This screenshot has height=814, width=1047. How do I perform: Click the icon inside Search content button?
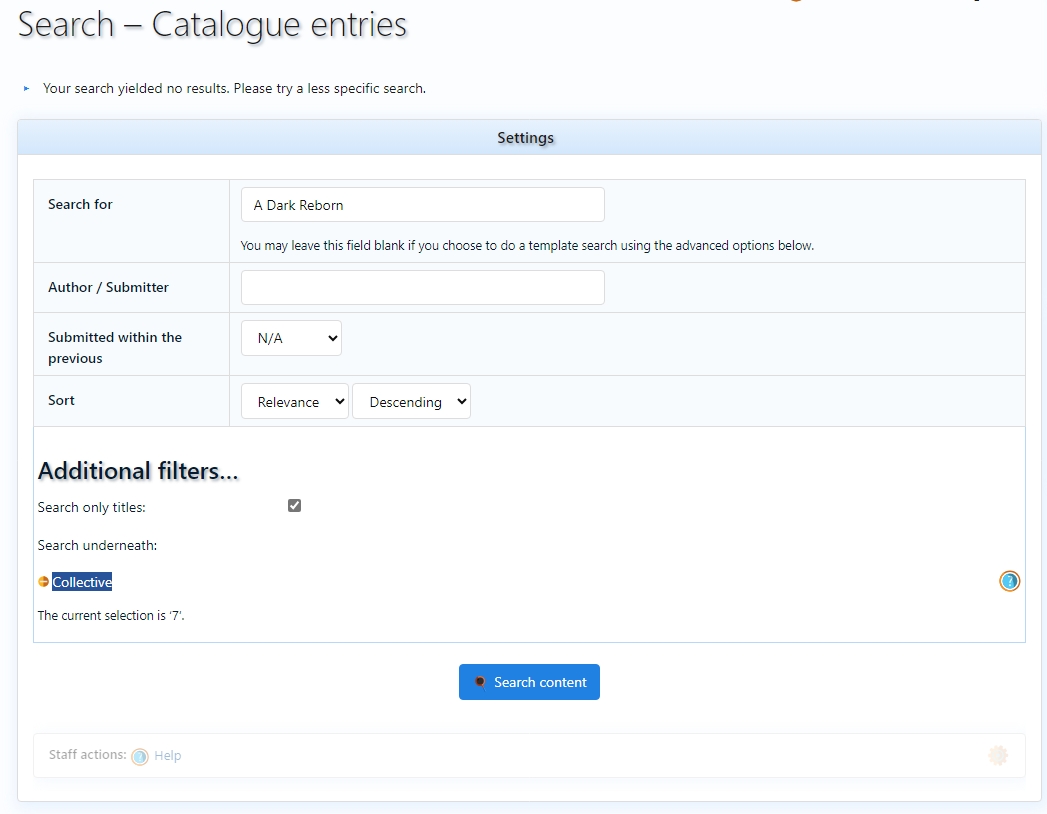click(480, 682)
